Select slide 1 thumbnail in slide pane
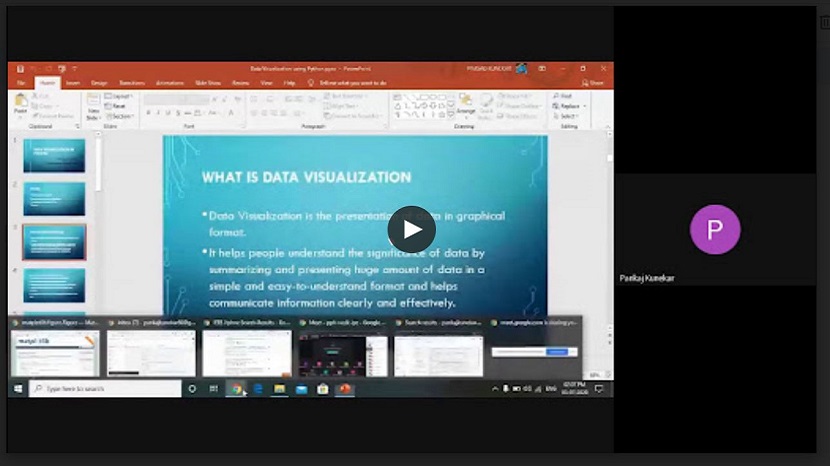 (54, 156)
